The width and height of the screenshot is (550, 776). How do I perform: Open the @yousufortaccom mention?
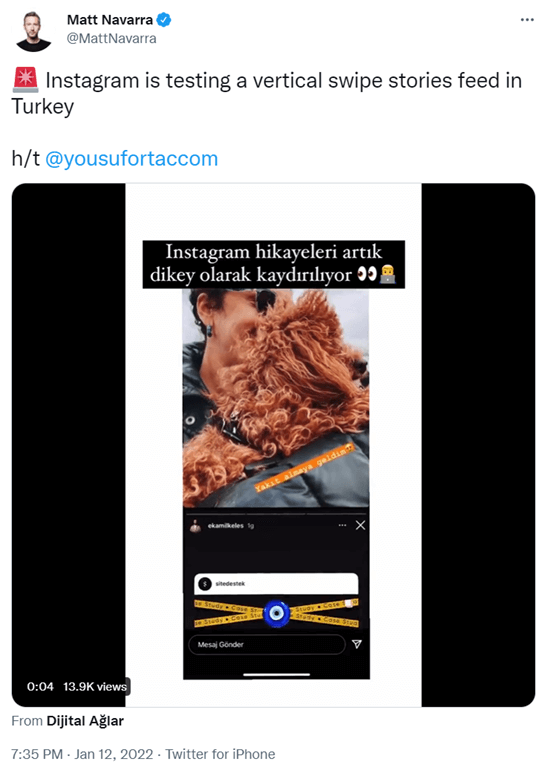pos(131,159)
